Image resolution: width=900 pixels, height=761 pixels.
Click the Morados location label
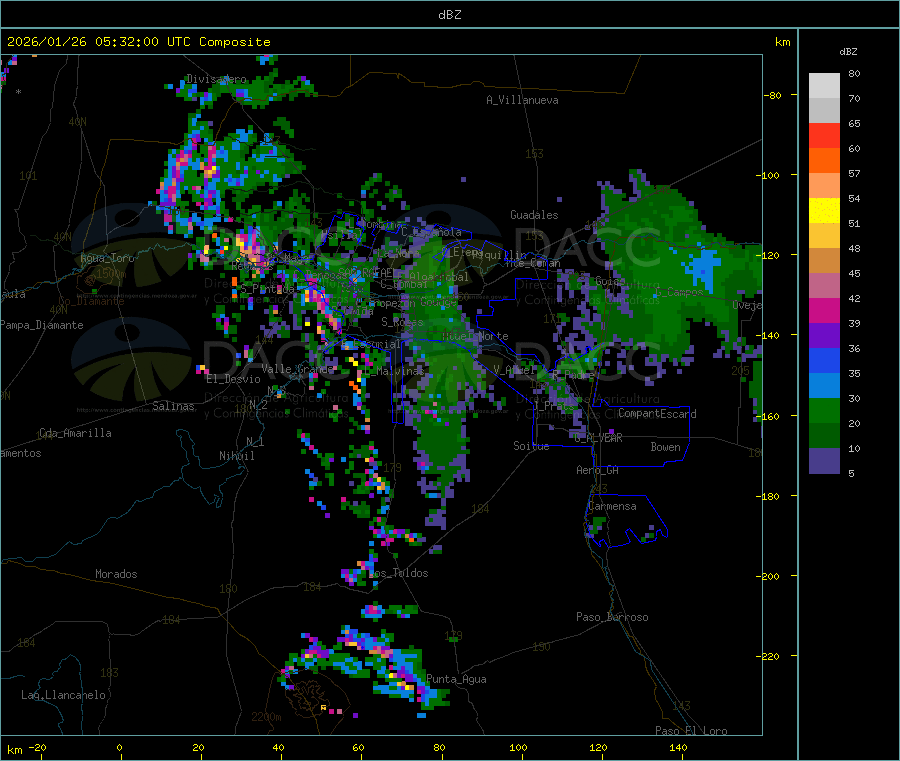(x=116, y=574)
